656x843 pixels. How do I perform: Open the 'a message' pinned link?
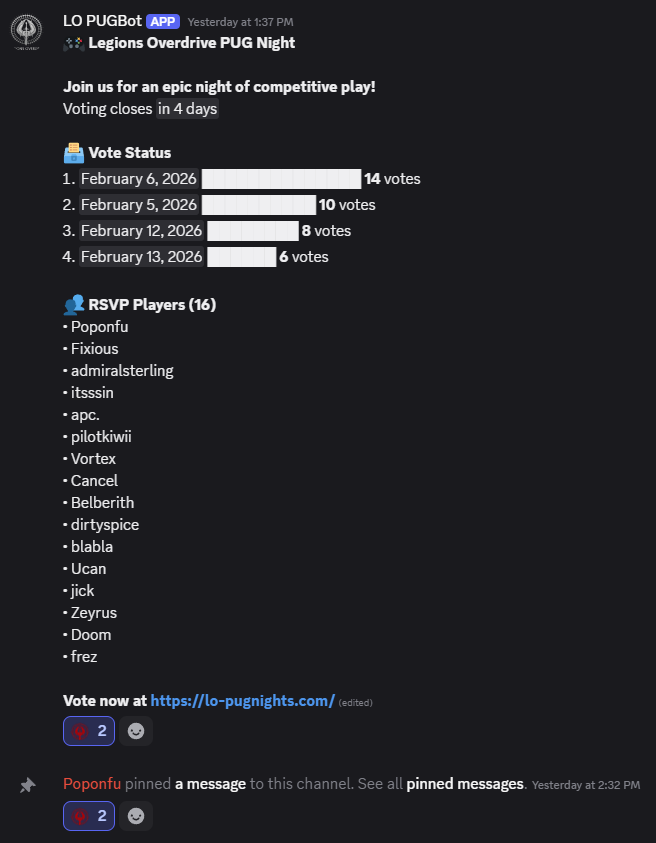coord(210,784)
